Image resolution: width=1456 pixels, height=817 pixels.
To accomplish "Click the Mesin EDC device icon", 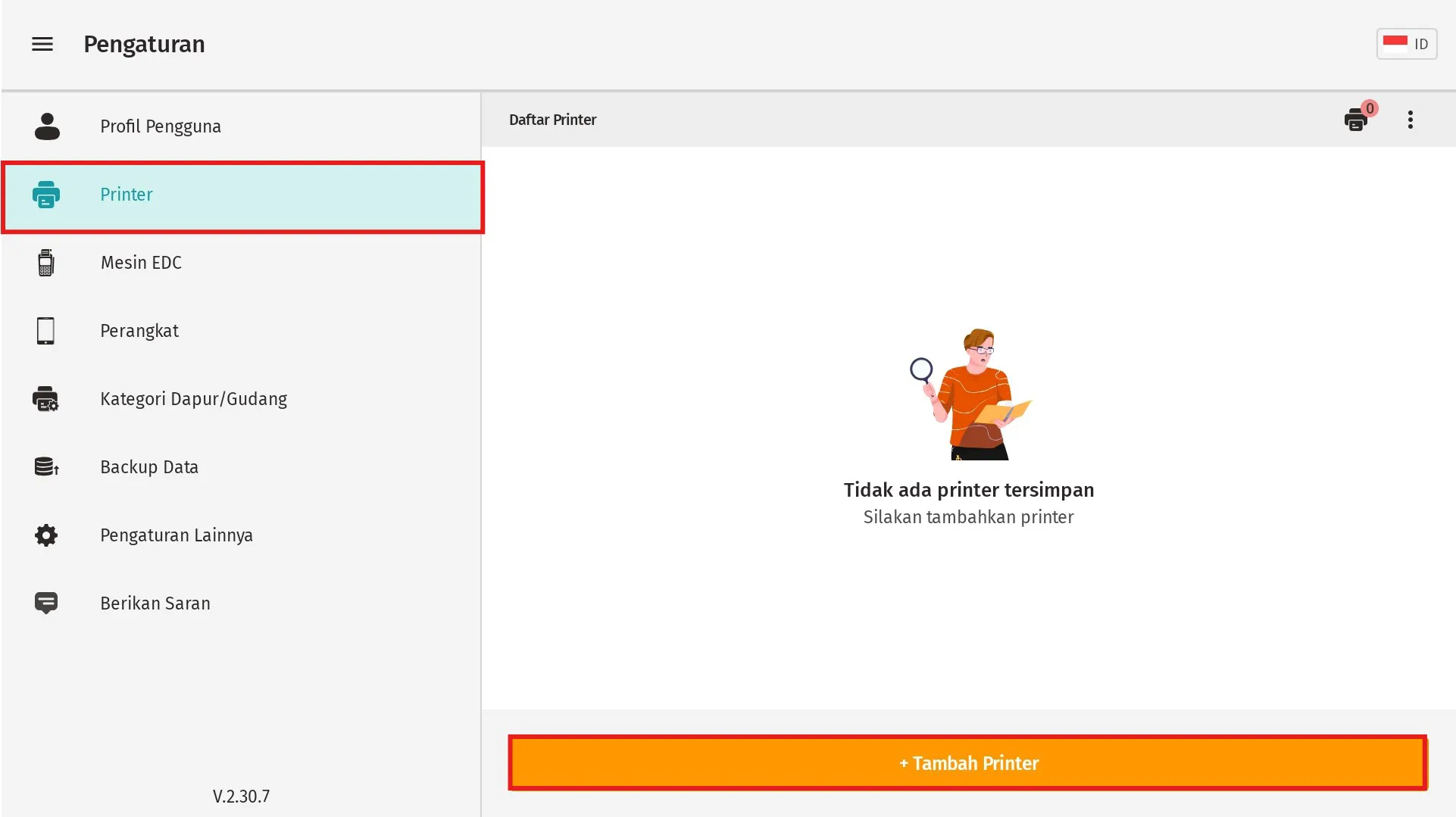I will 46,263.
